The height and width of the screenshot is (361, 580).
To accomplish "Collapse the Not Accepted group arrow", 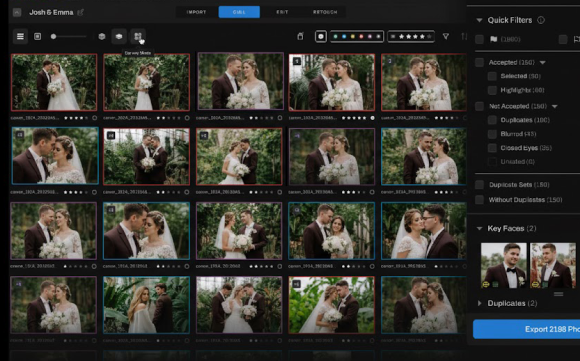I will coord(554,107).
